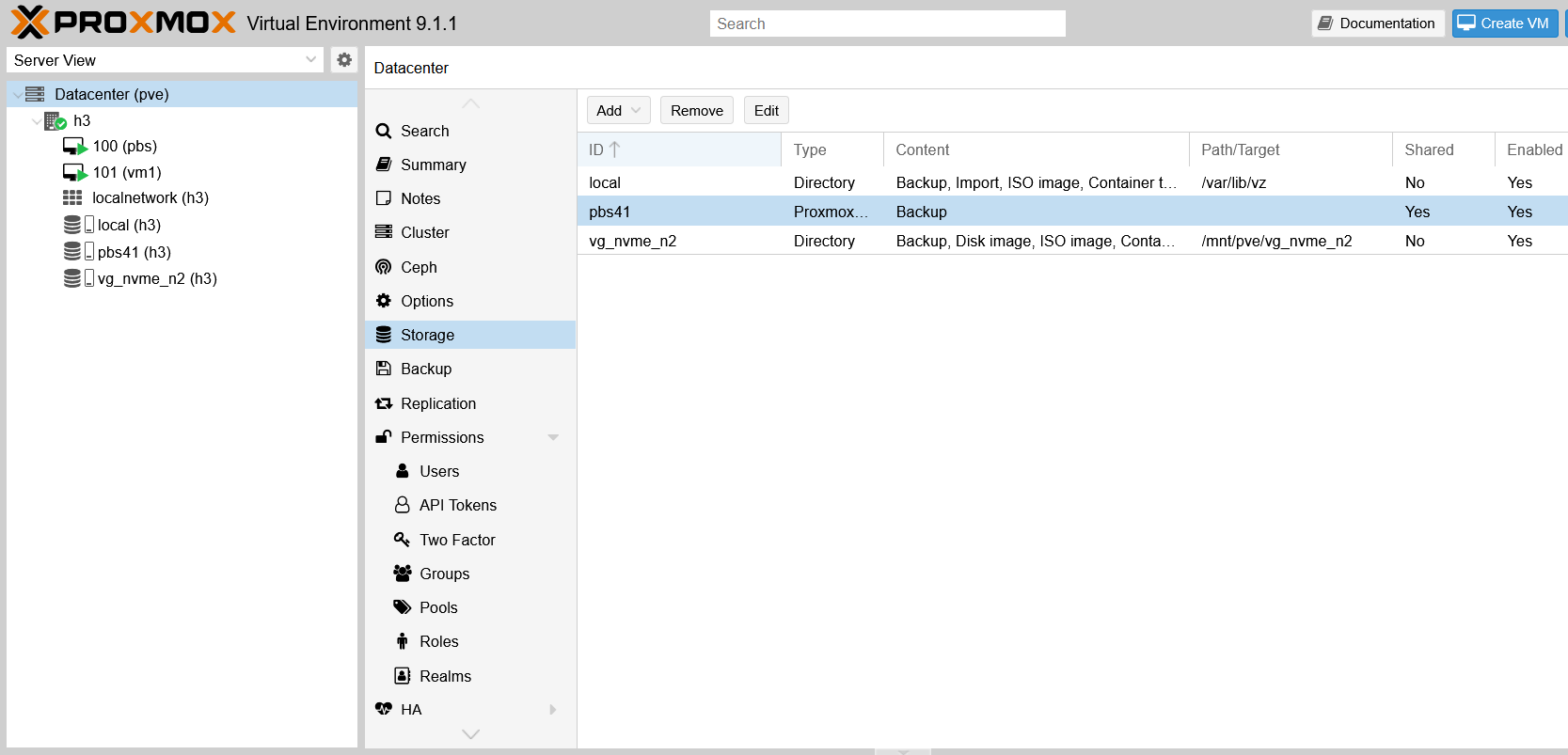The width and height of the screenshot is (1568, 755).
Task: Sort by the ID column header
Action: coord(679,149)
